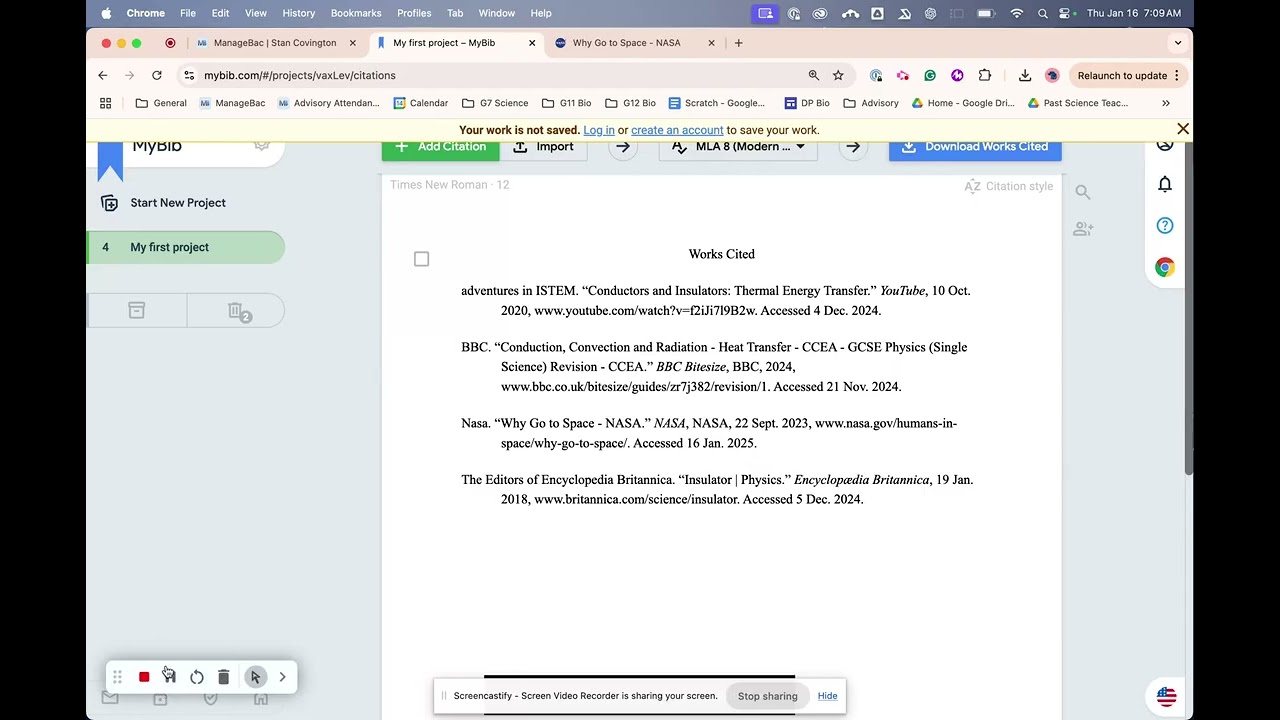The width and height of the screenshot is (1280, 720).
Task: Open the Chrome profile avatar
Action: 1052,75
